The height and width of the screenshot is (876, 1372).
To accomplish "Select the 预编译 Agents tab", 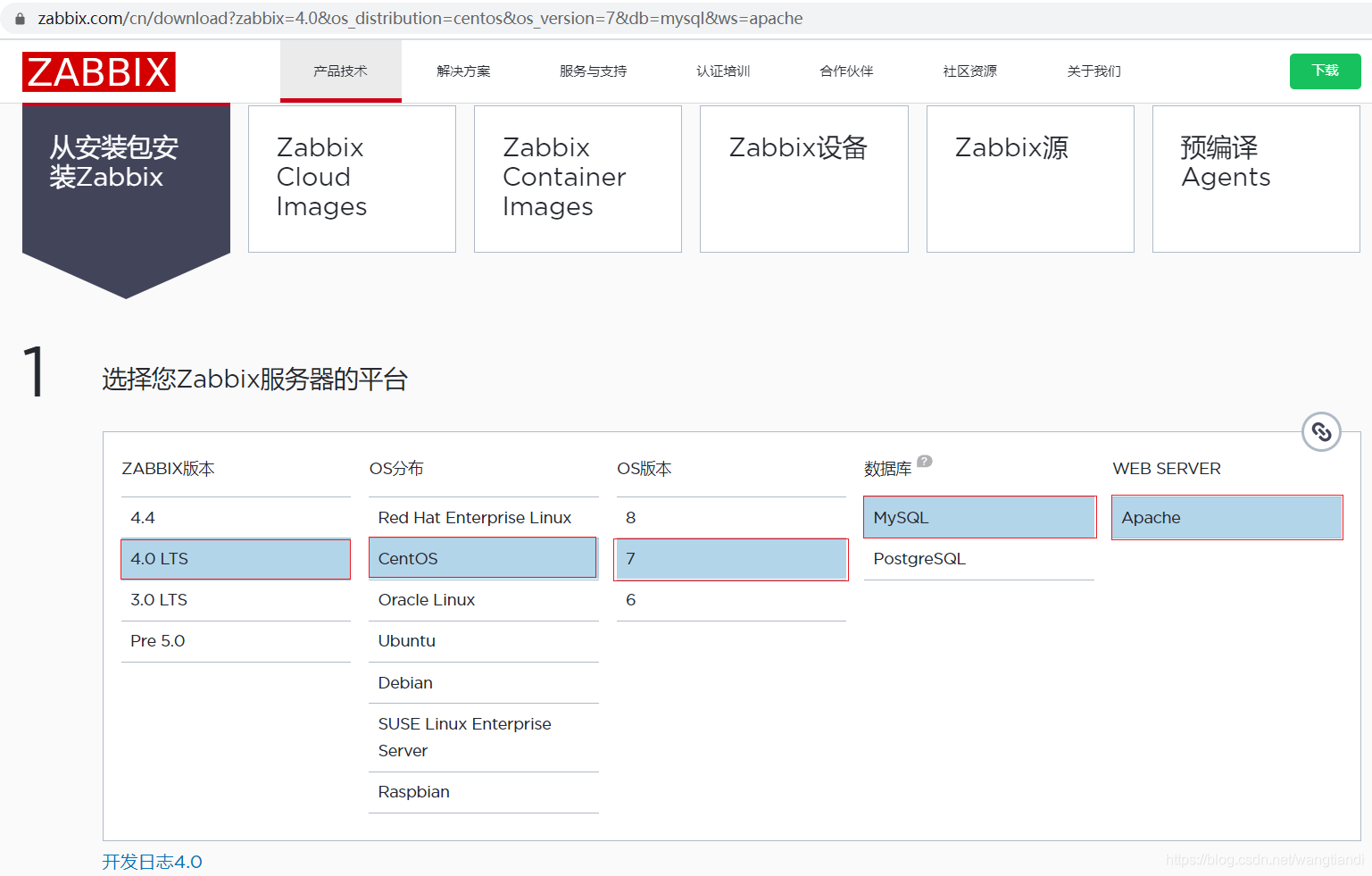I will (x=1256, y=179).
